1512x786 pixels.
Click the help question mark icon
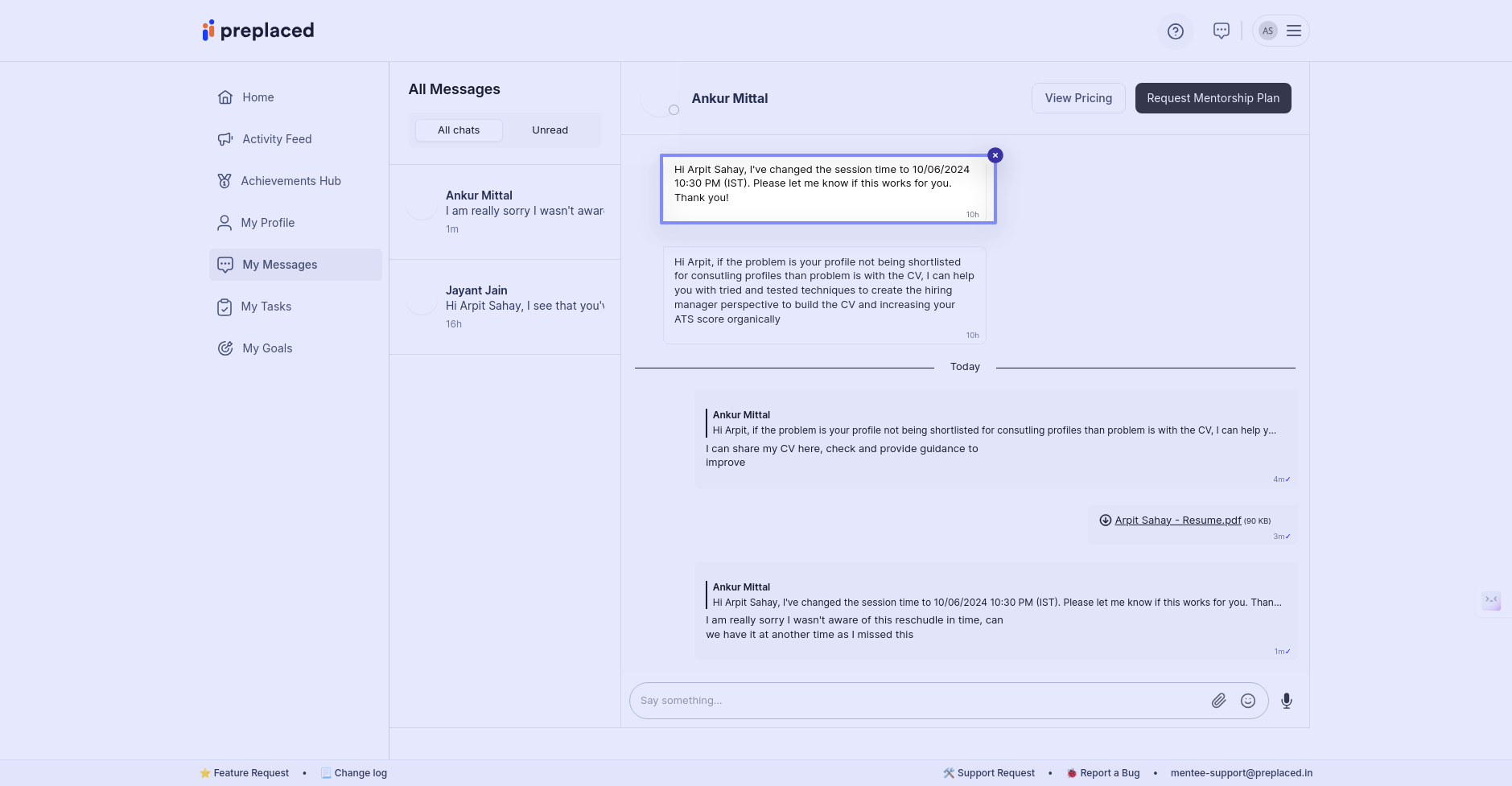tap(1175, 31)
